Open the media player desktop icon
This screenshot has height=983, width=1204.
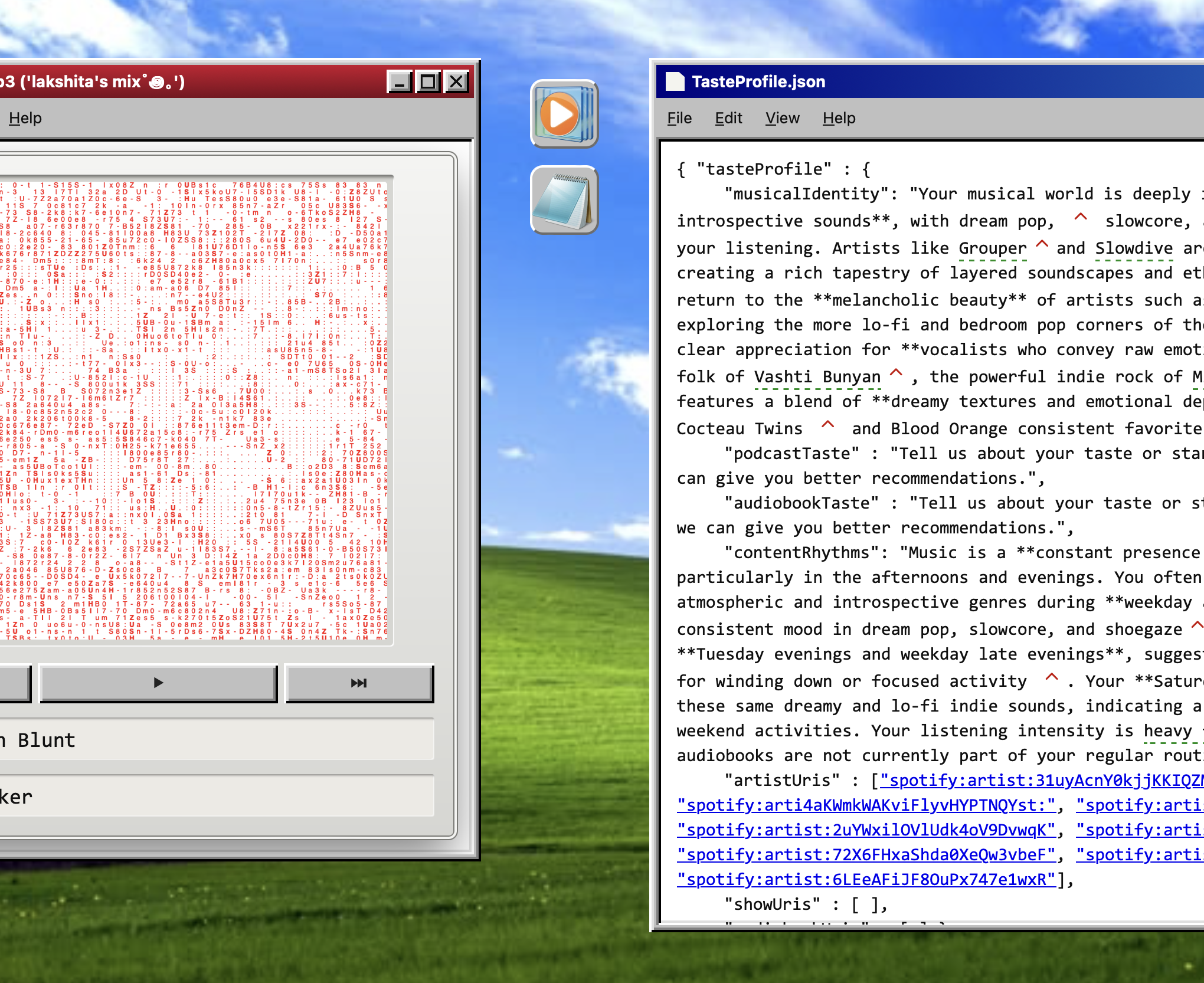(564, 114)
